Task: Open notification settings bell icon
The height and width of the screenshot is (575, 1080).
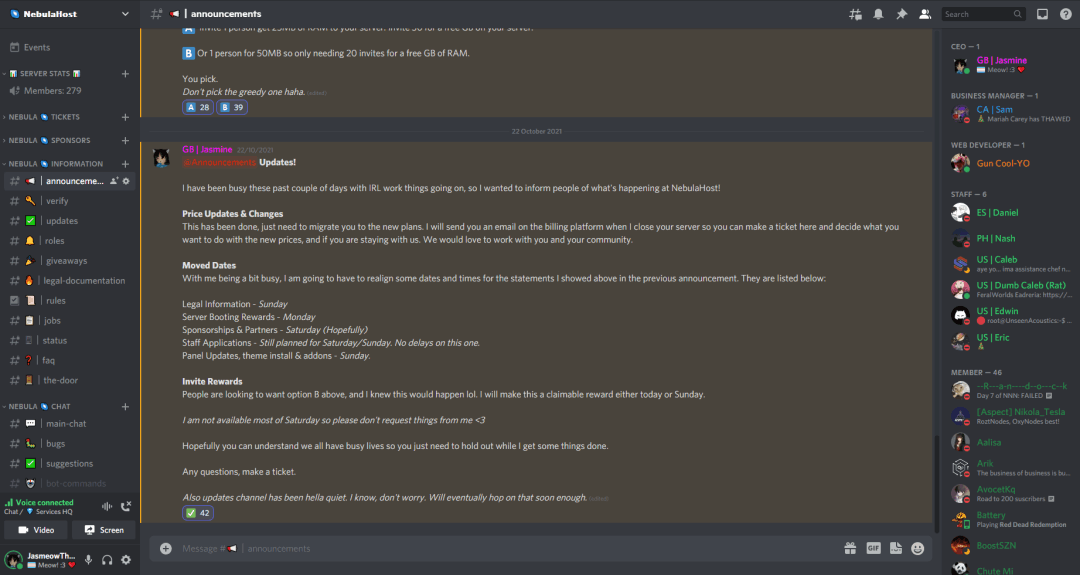Action: 878,14
